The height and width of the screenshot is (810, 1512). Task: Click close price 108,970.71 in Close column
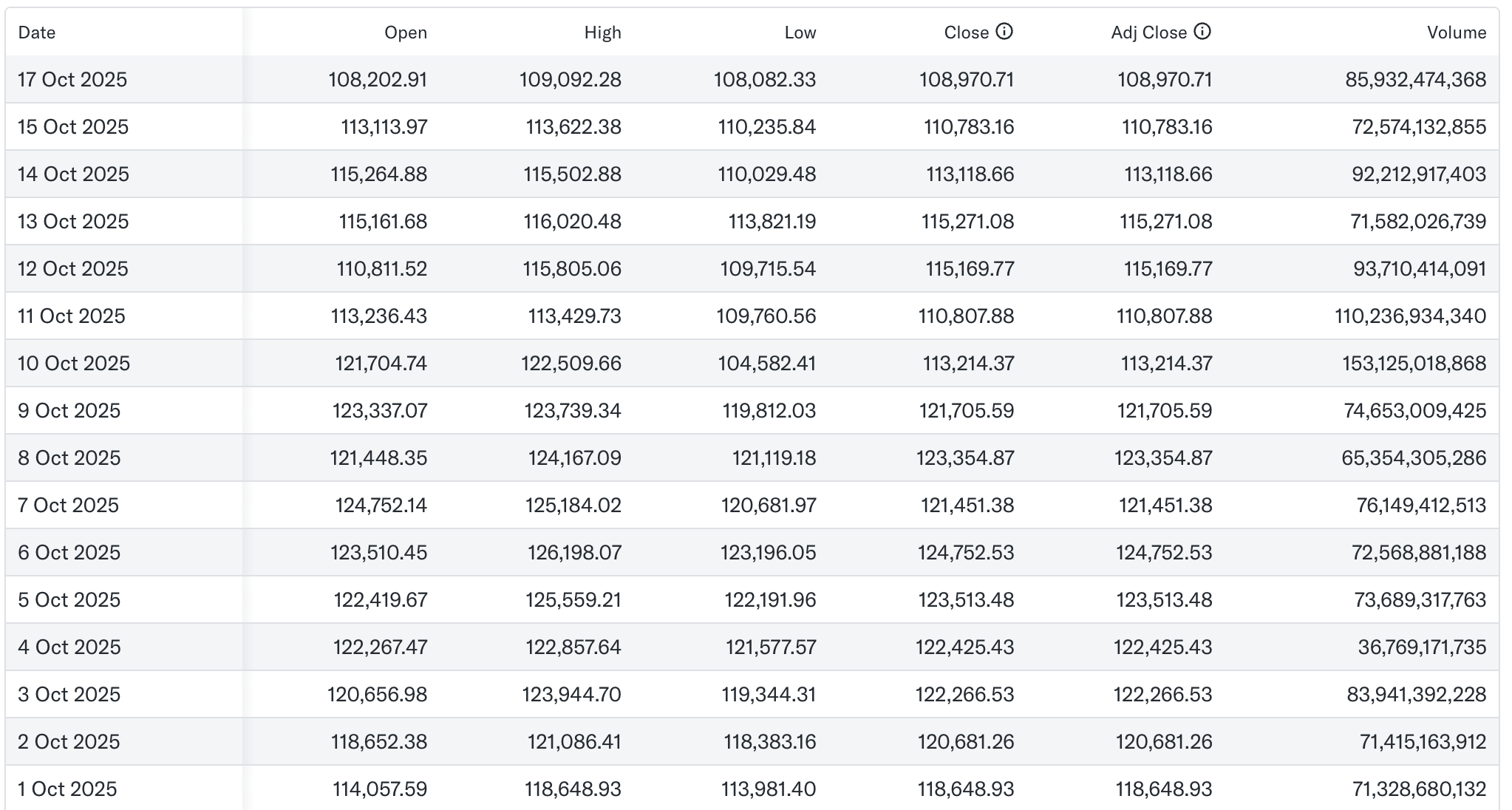[966, 80]
